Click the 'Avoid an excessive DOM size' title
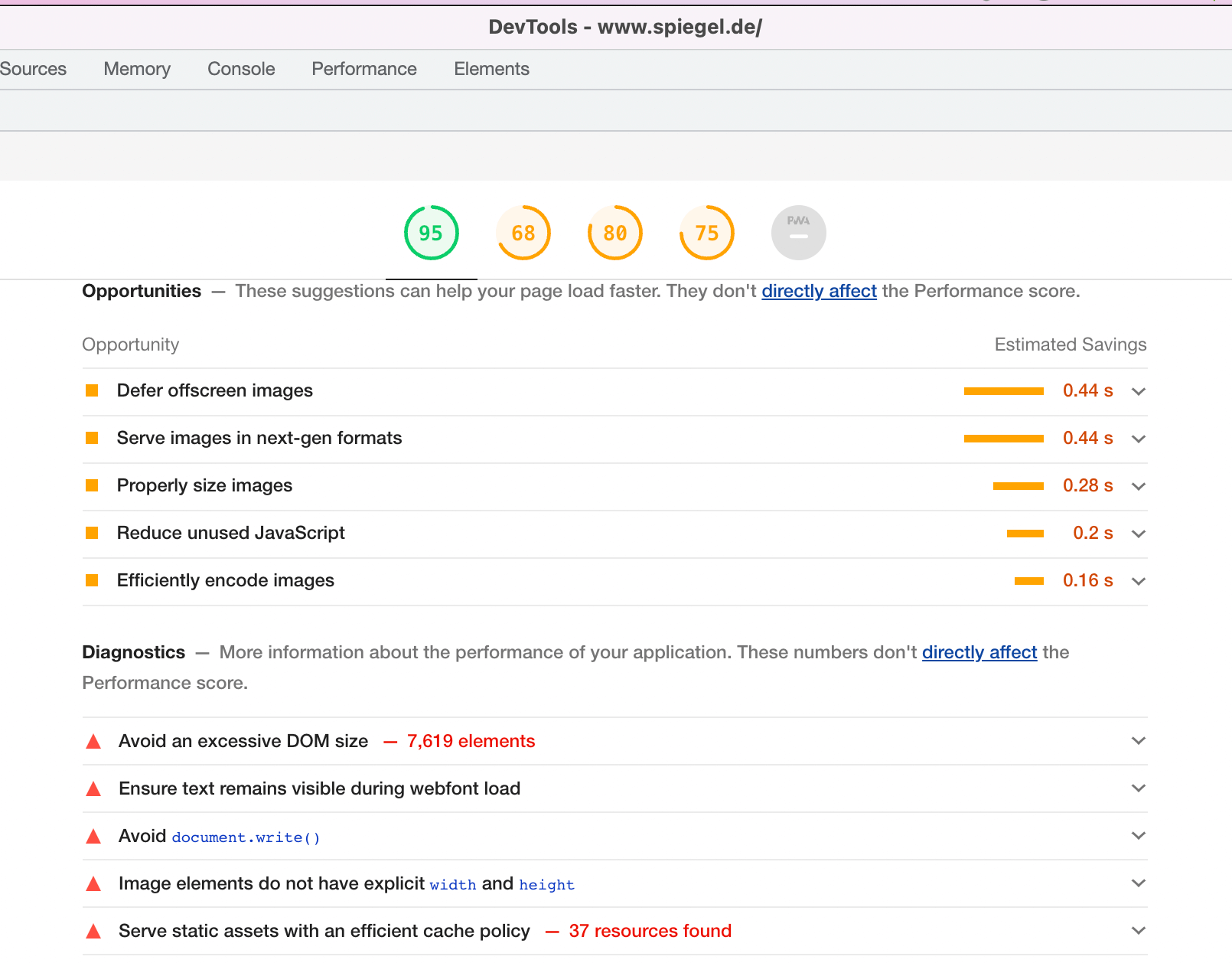The height and width of the screenshot is (963, 1232). pos(243,741)
